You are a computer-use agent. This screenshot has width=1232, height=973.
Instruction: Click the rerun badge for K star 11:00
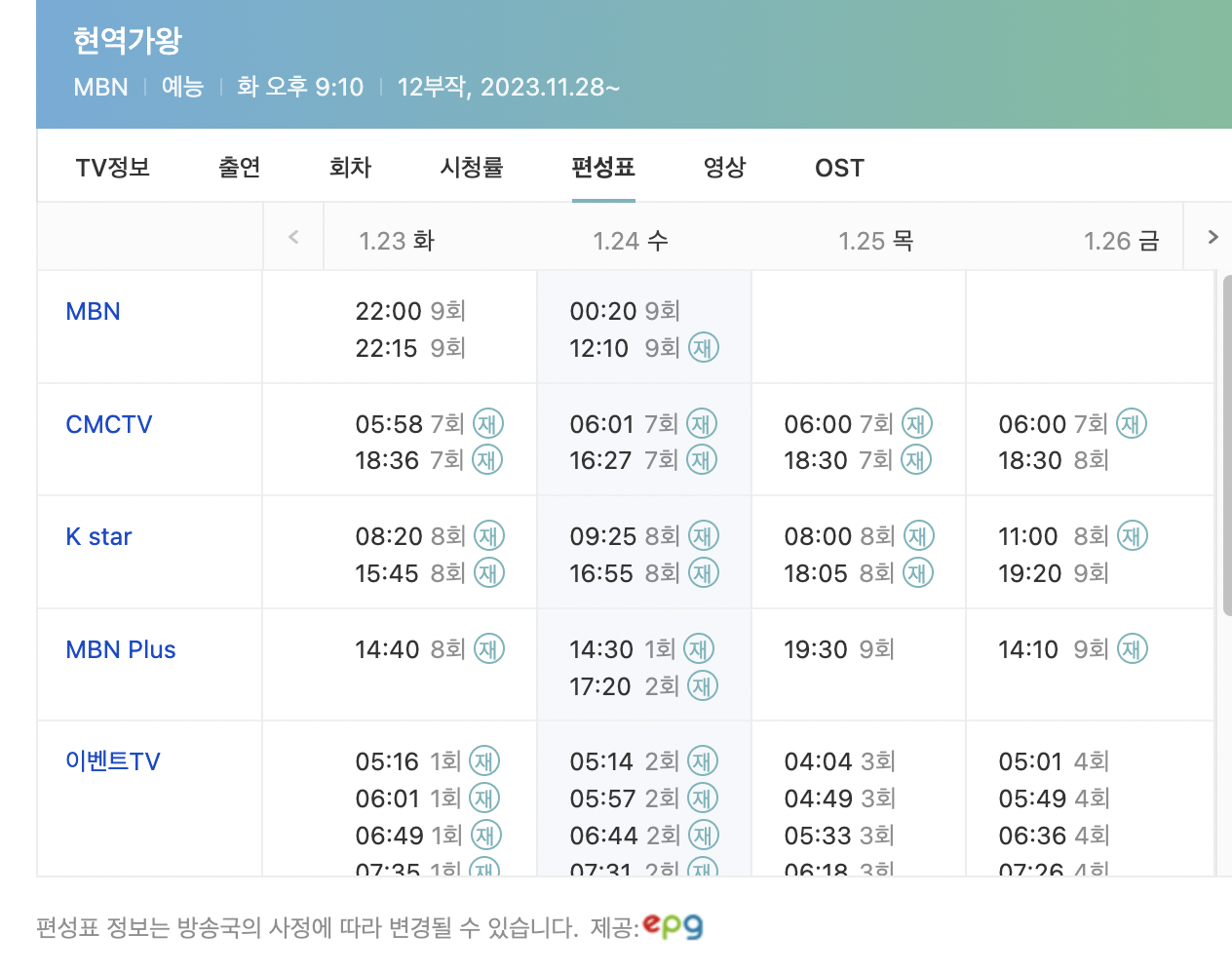[x=1133, y=536]
